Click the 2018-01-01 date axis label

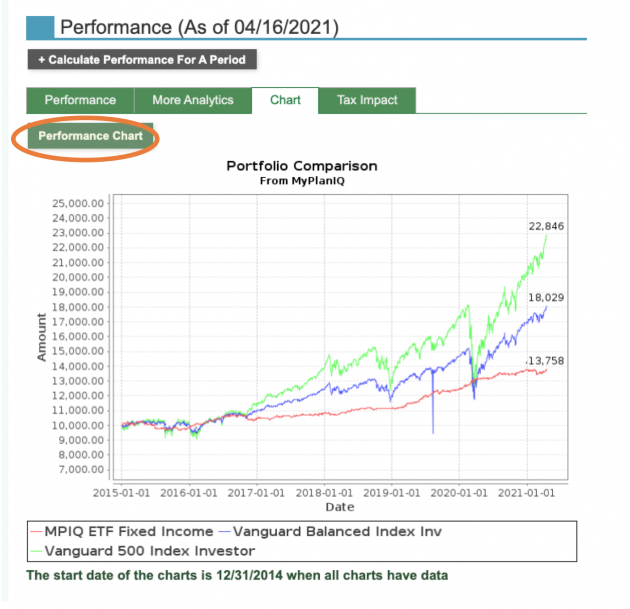click(324, 493)
